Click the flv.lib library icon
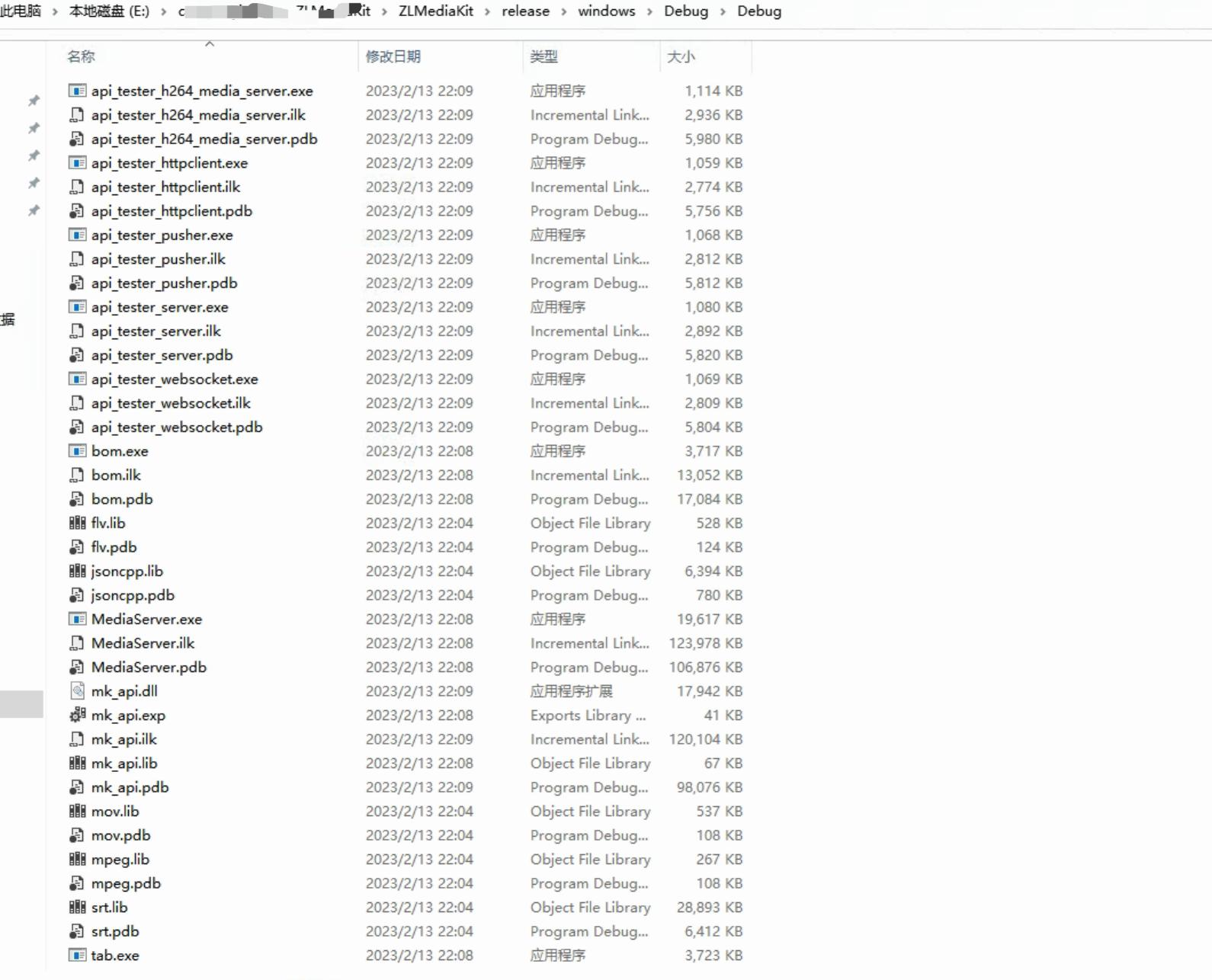The height and width of the screenshot is (980, 1212). 77,523
